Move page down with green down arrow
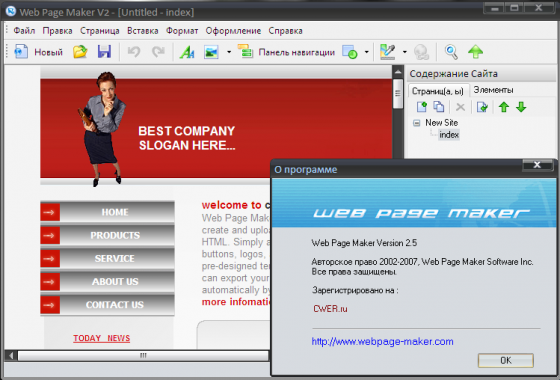This screenshot has height=380, width=560. [x=521, y=107]
